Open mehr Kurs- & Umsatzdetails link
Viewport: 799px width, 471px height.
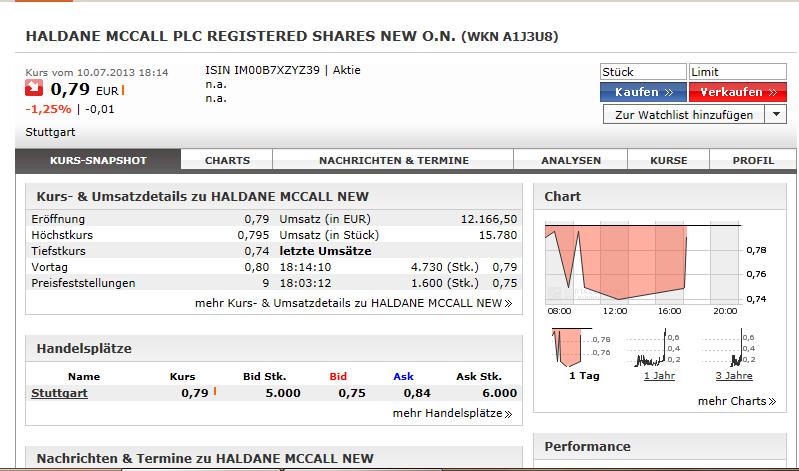[x=353, y=302]
